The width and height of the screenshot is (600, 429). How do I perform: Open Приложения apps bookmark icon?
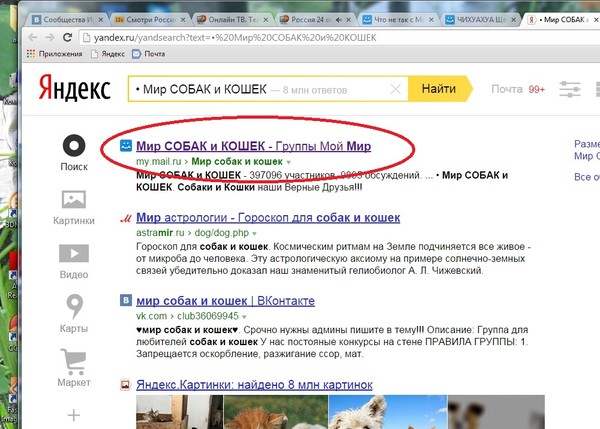click(x=31, y=54)
